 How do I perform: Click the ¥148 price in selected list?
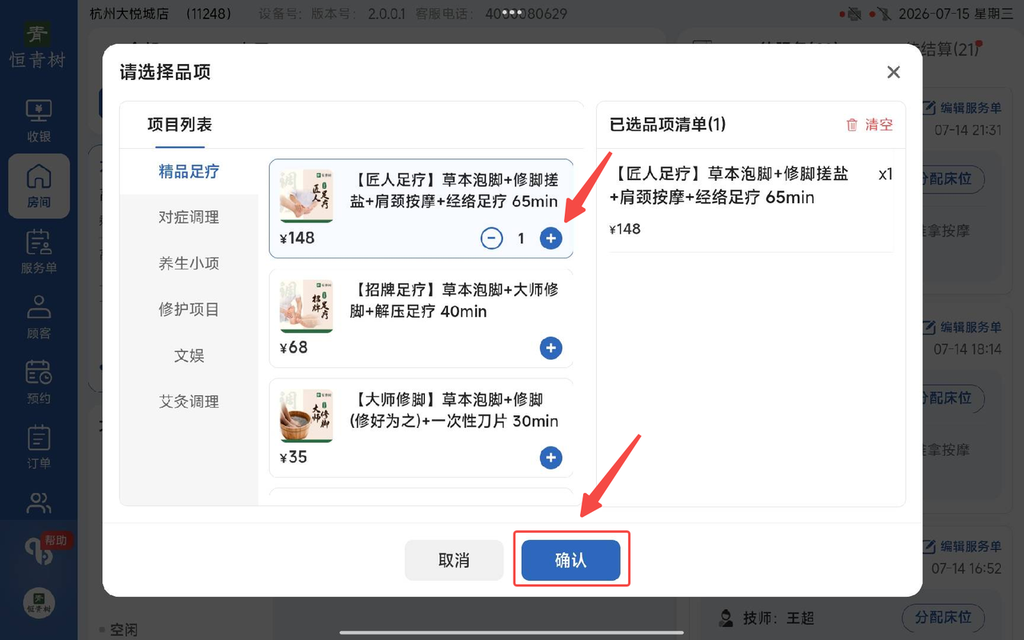coord(625,229)
